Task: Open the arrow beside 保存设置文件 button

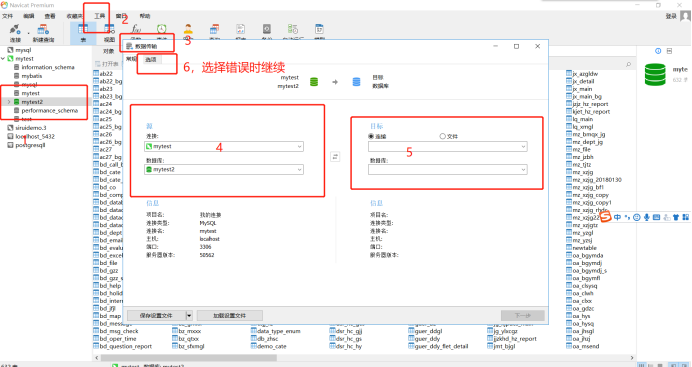Action: 189,315
